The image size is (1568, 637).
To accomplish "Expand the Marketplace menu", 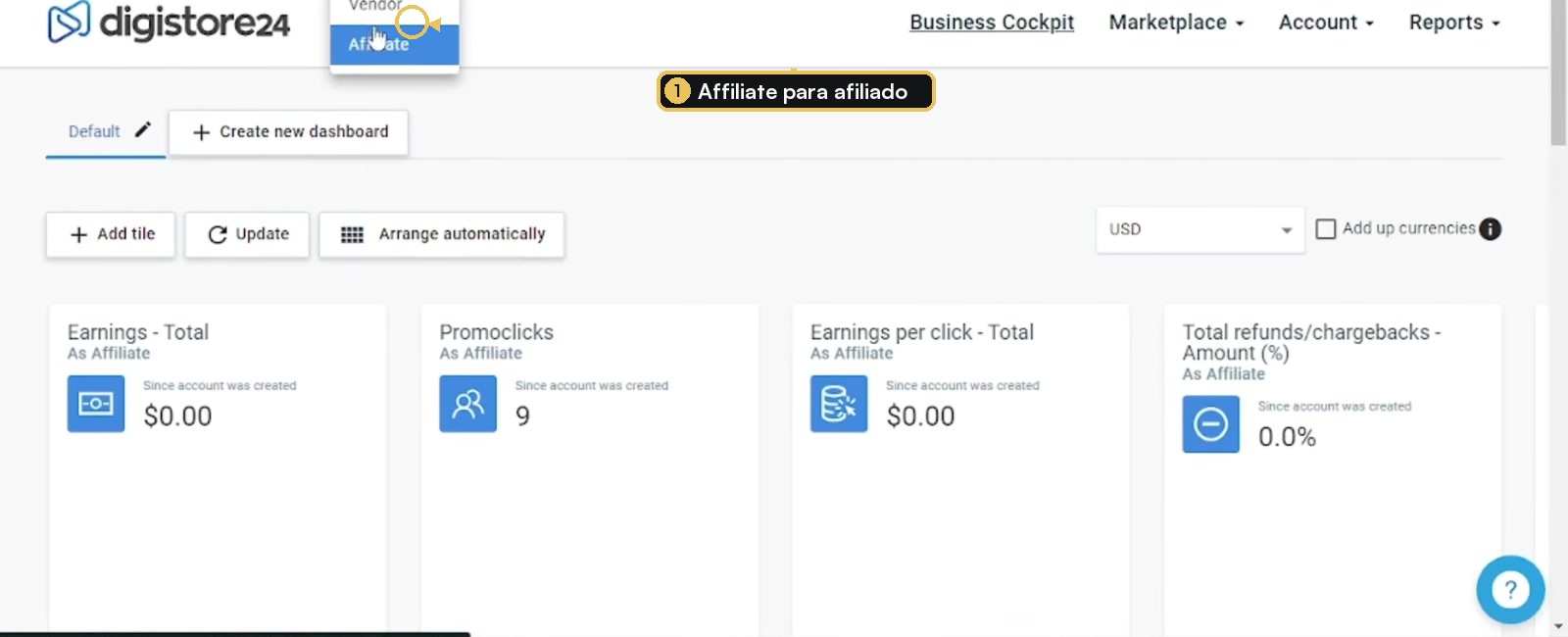I will point(1176,23).
